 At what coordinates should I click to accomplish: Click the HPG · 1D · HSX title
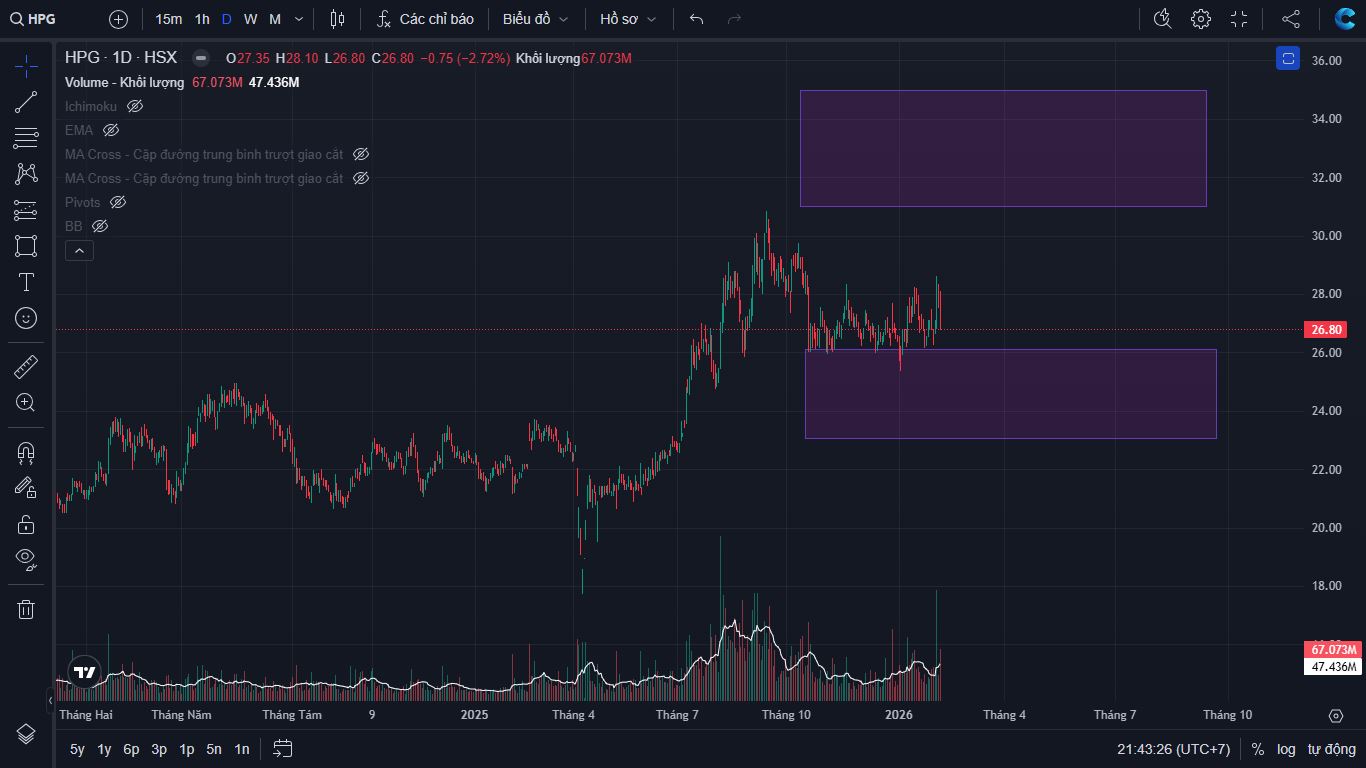(121, 58)
